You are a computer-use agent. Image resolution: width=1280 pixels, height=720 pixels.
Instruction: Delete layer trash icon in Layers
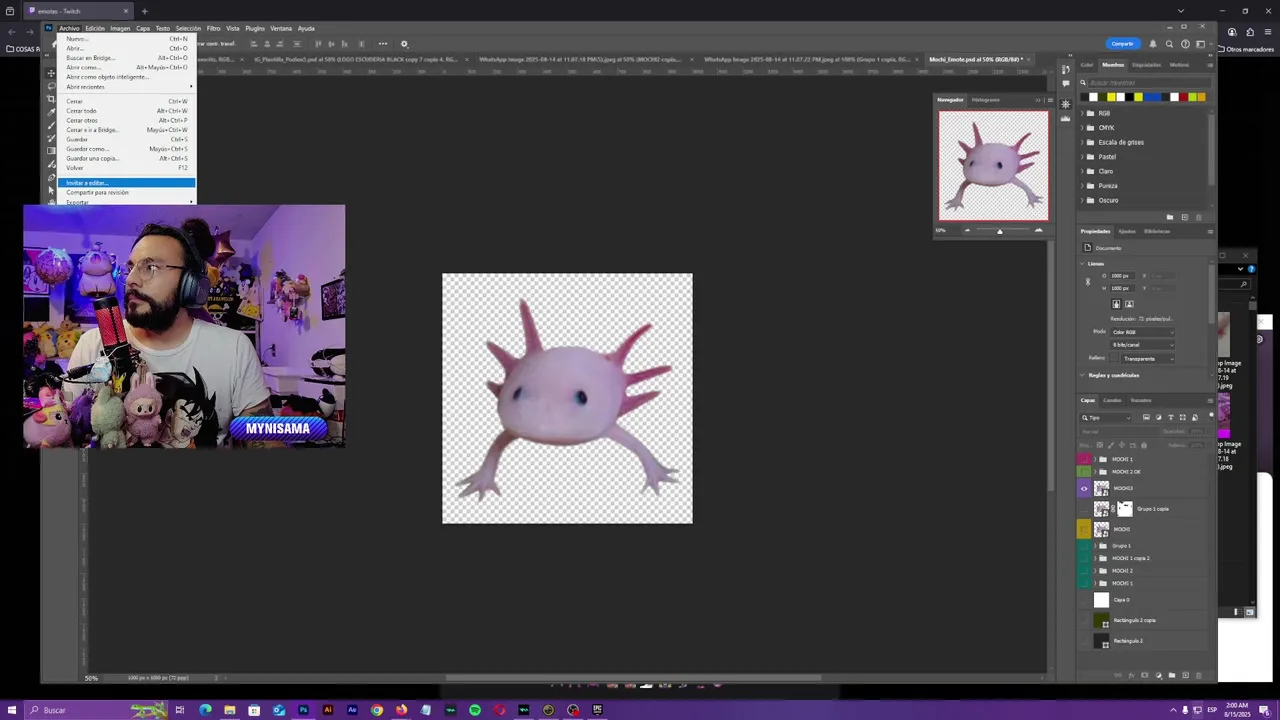pos(1198,675)
